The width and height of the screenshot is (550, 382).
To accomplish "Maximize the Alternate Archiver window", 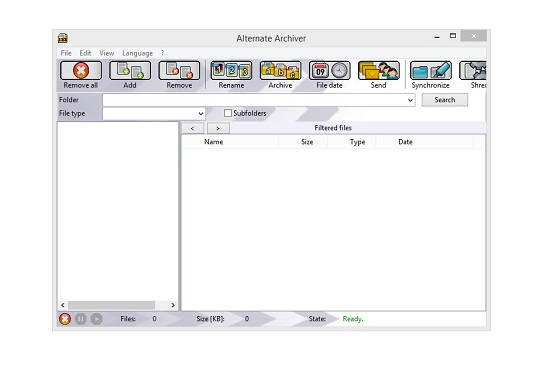I will (453, 36).
